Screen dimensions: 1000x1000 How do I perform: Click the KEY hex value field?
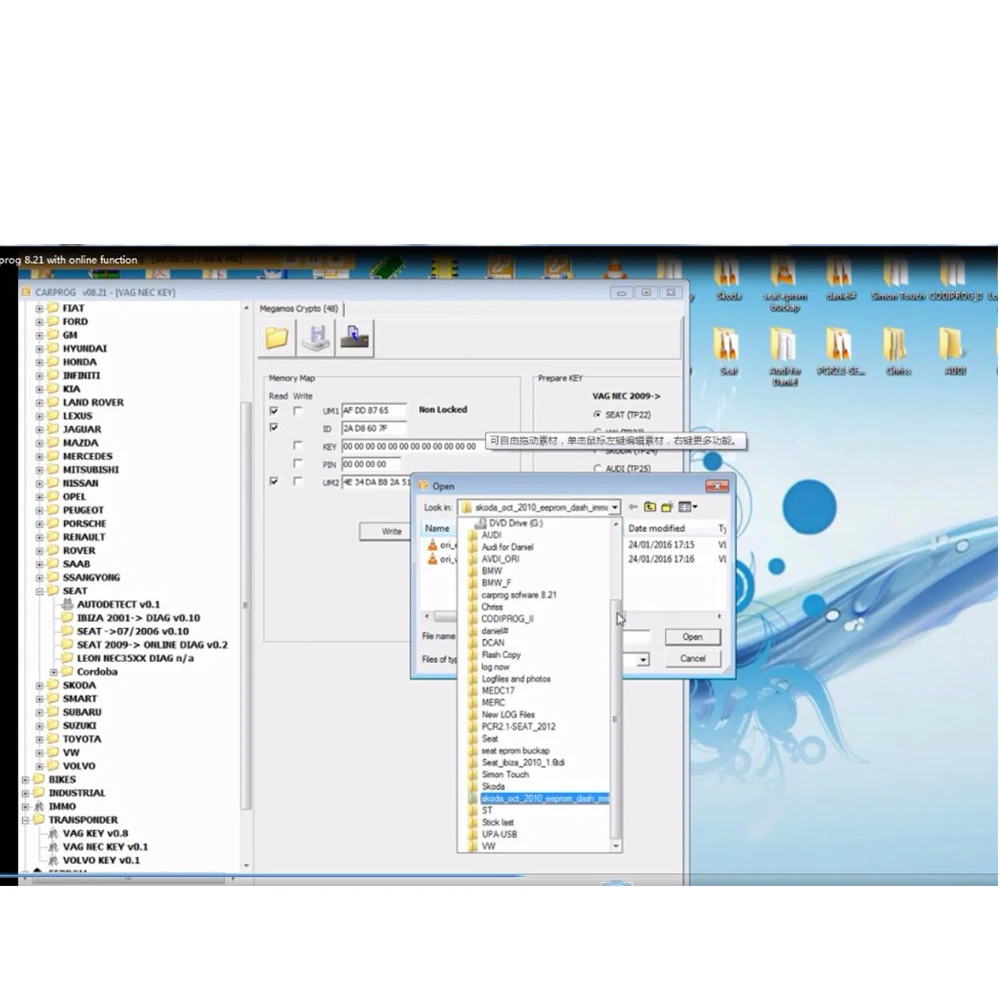412,446
